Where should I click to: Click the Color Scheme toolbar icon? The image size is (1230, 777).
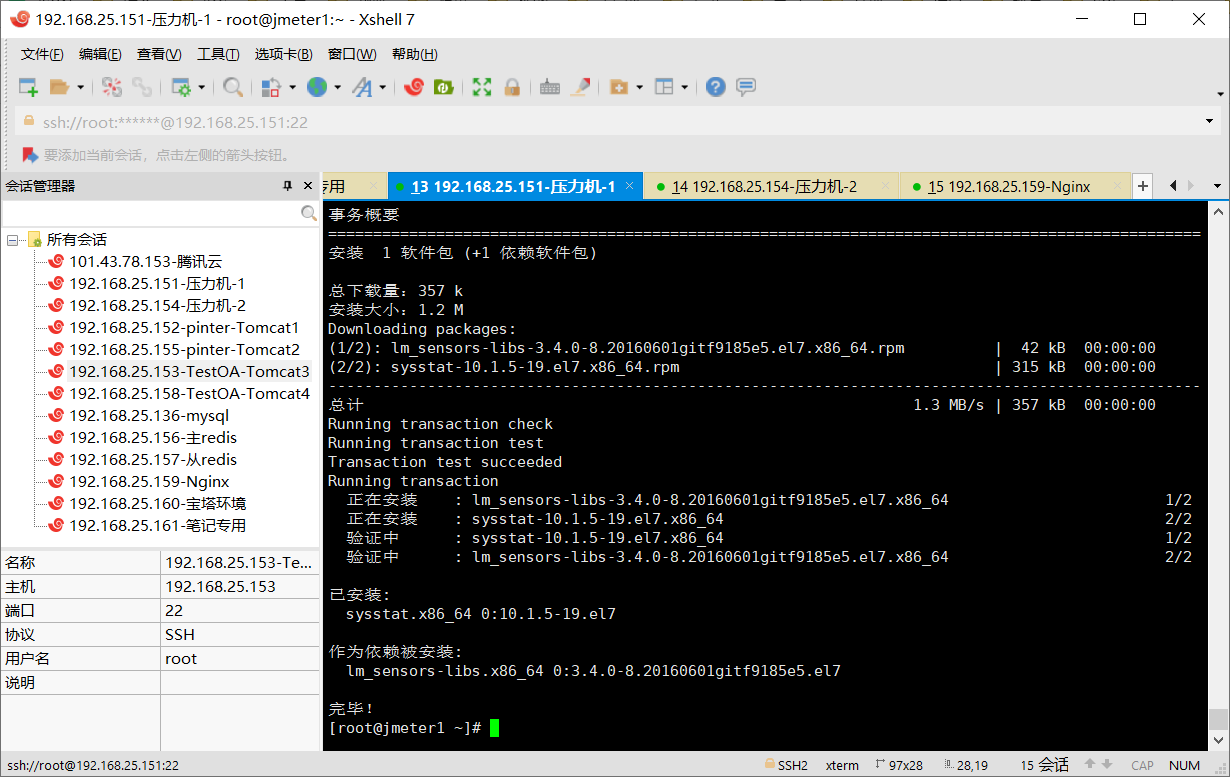(271, 87)
